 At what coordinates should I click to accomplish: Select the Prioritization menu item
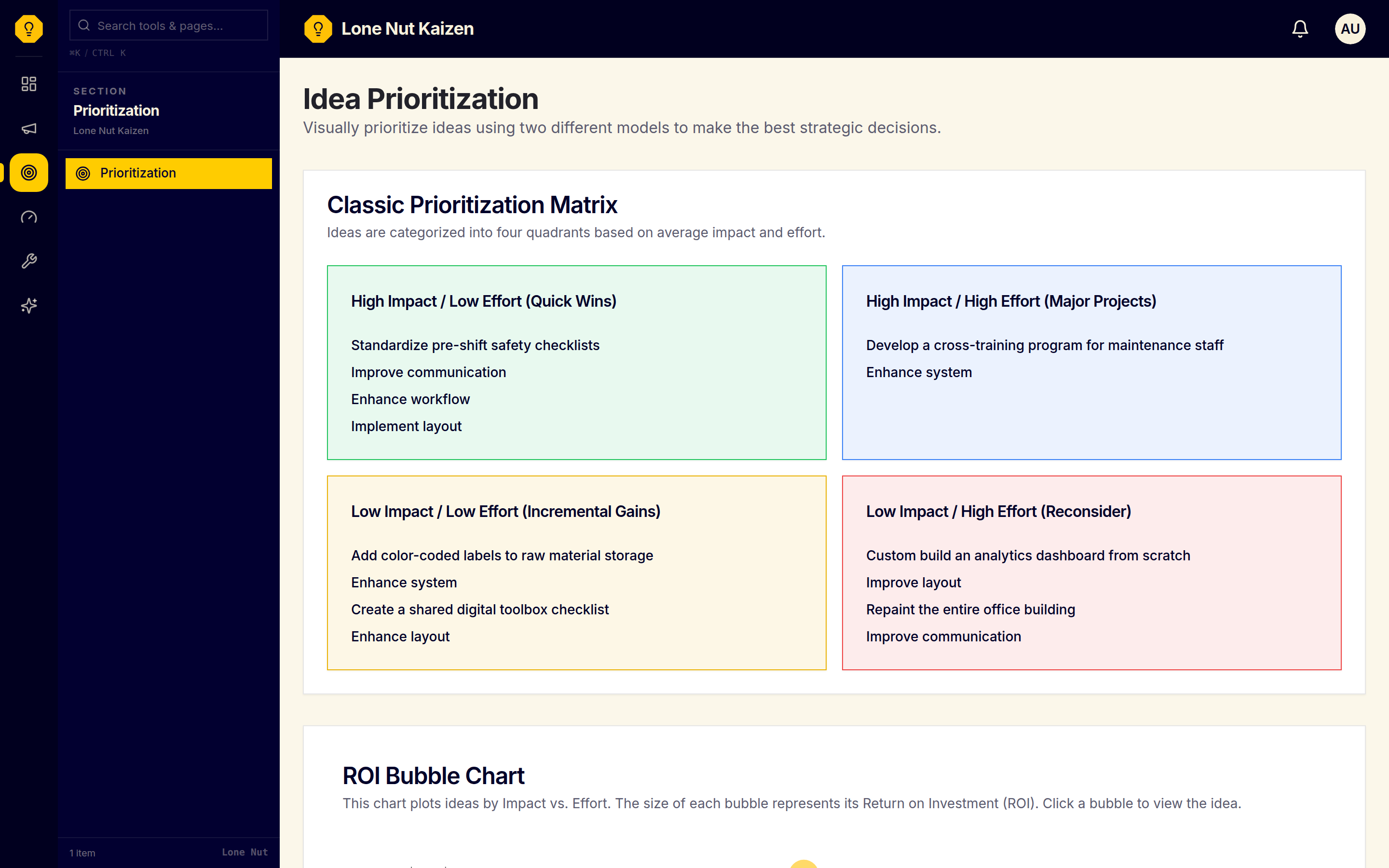[169, 174]
